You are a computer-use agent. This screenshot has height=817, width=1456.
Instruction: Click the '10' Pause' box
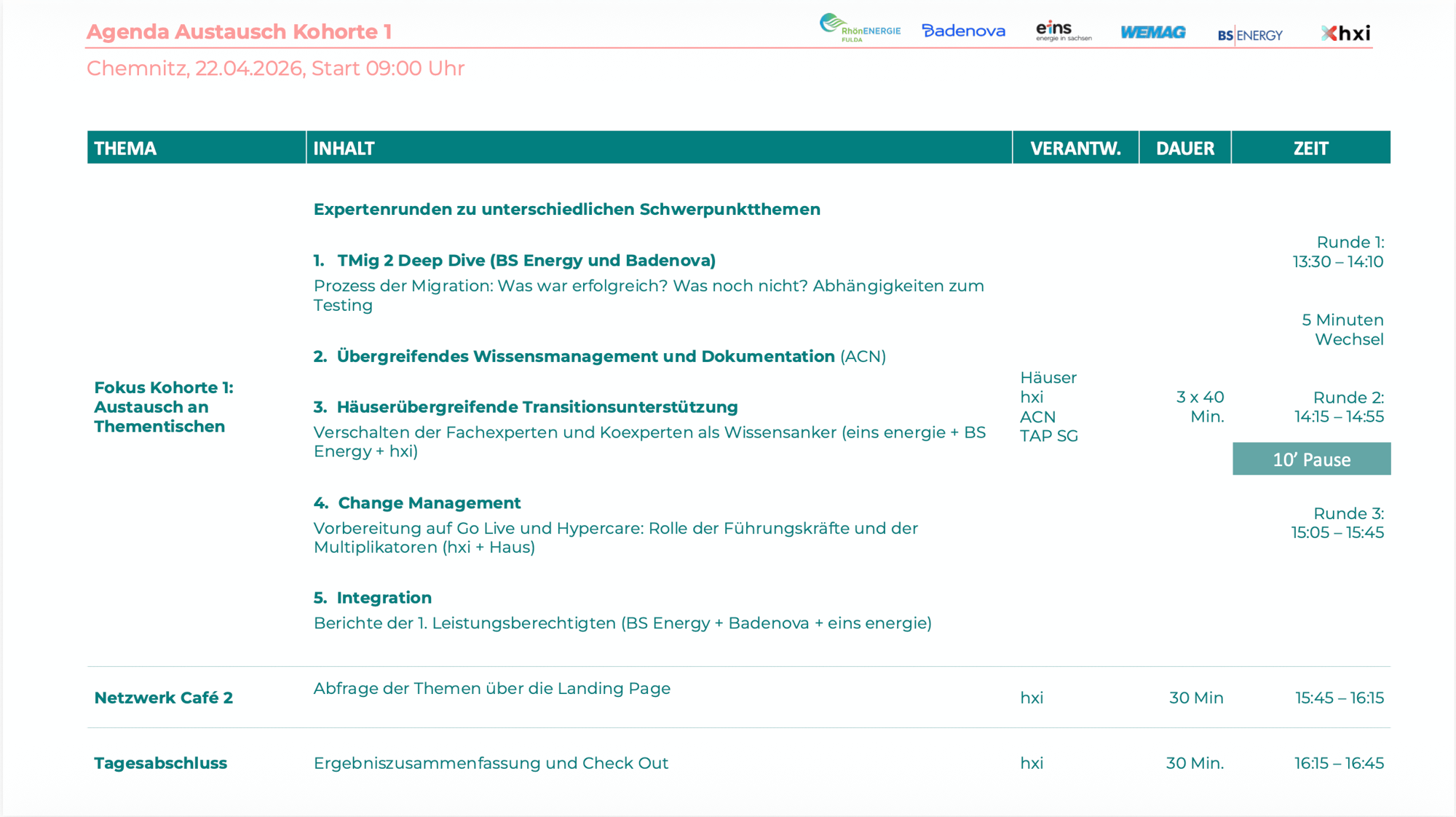point(1312,459)
